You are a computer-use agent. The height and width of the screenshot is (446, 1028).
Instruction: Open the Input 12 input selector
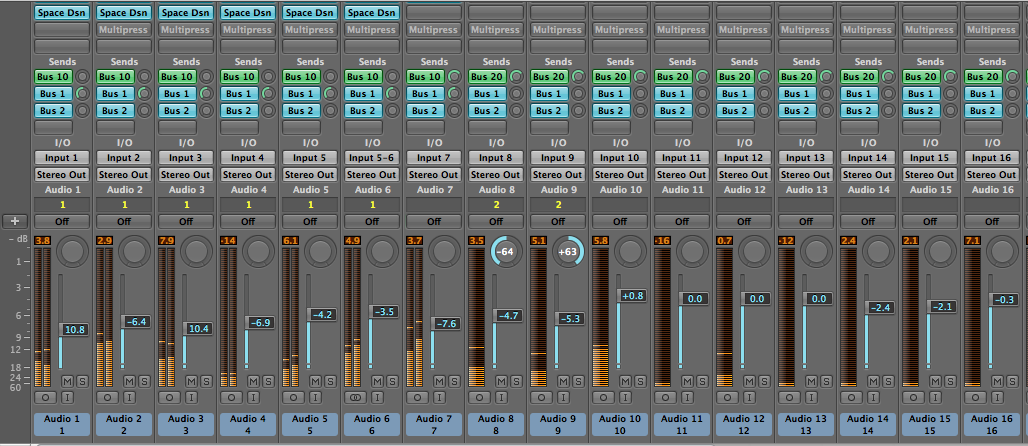coord(743,158)
